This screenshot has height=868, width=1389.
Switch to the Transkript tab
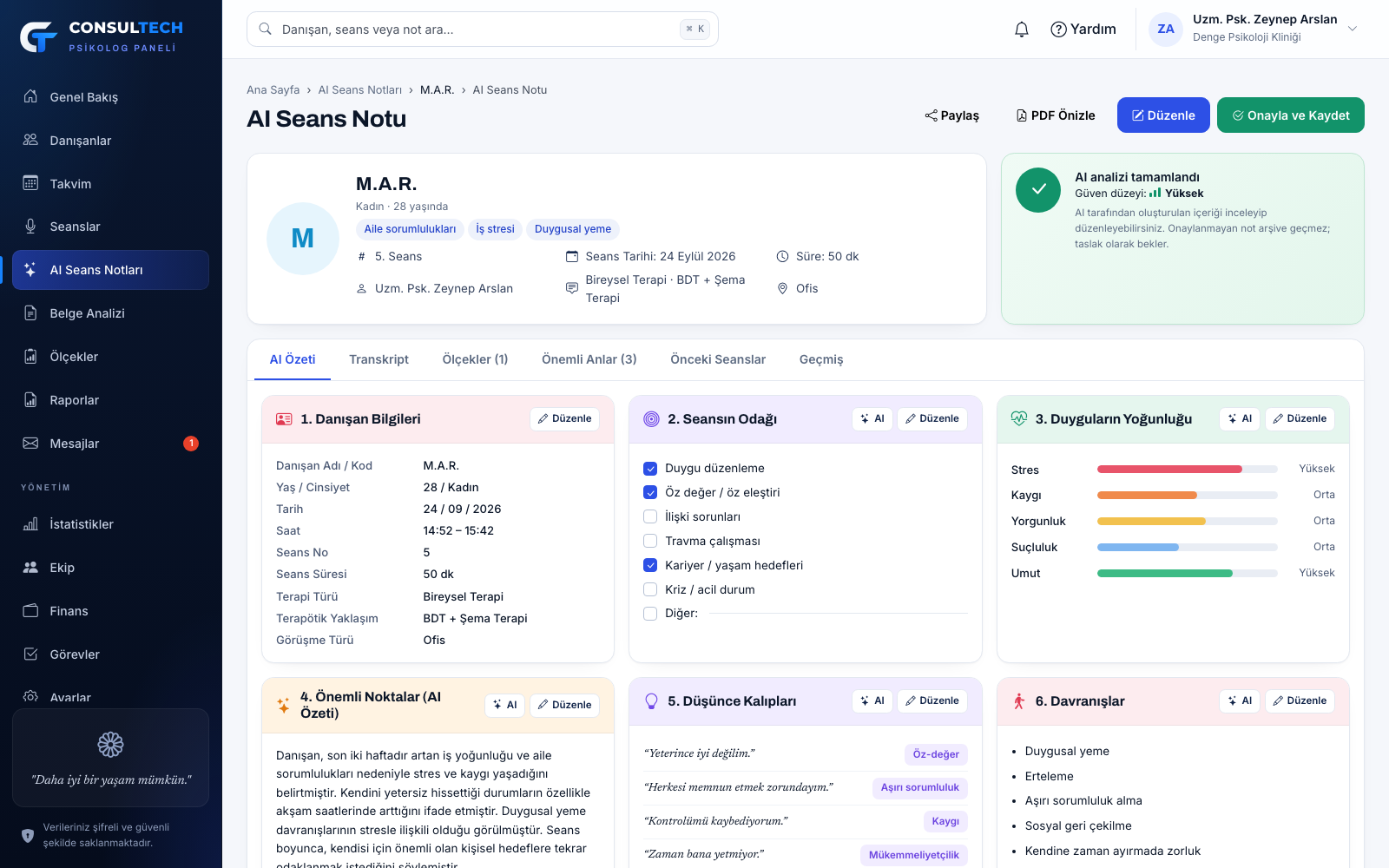click(x=379, y=359)
